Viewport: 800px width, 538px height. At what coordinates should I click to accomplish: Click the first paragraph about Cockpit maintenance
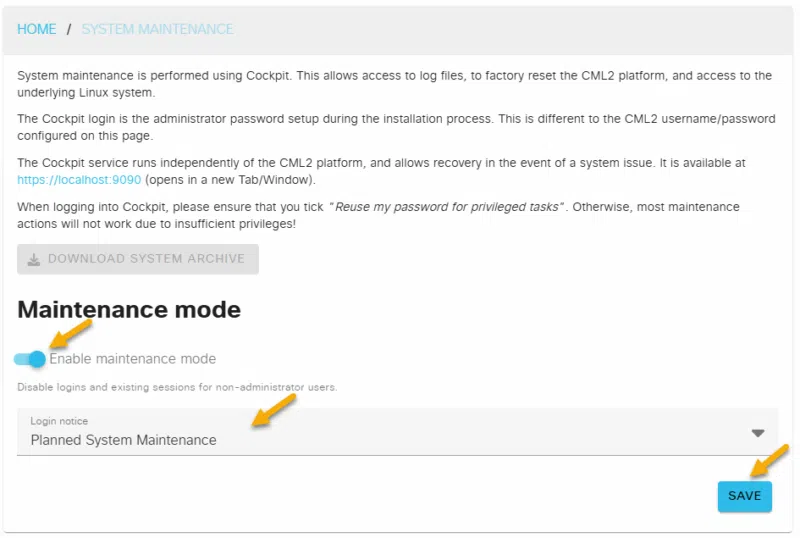click(x=394, y=84)
